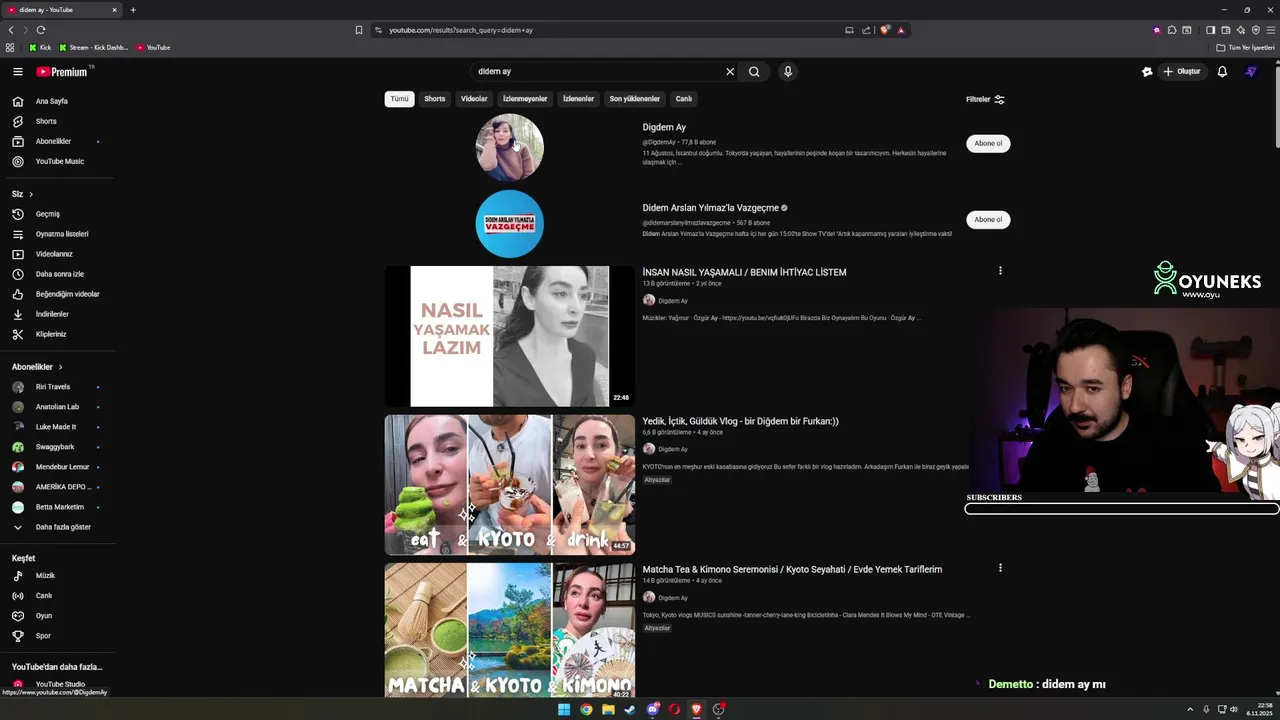Screen dimensions: 1280x720
Task: Open the YouTube hamburger guide menu
Action: click(18, 72)
